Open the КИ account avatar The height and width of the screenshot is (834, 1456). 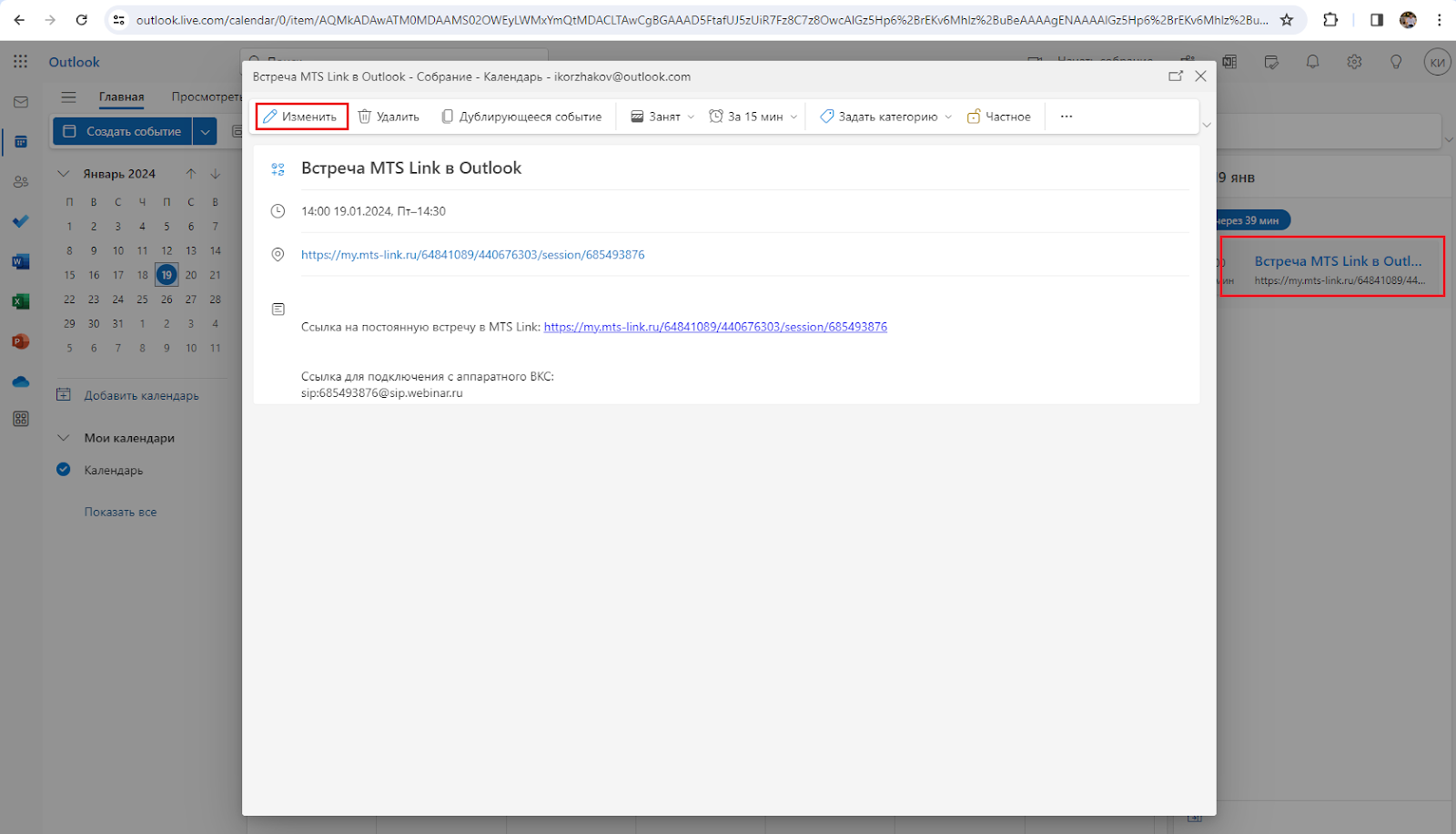click(x=1438, y=62)
